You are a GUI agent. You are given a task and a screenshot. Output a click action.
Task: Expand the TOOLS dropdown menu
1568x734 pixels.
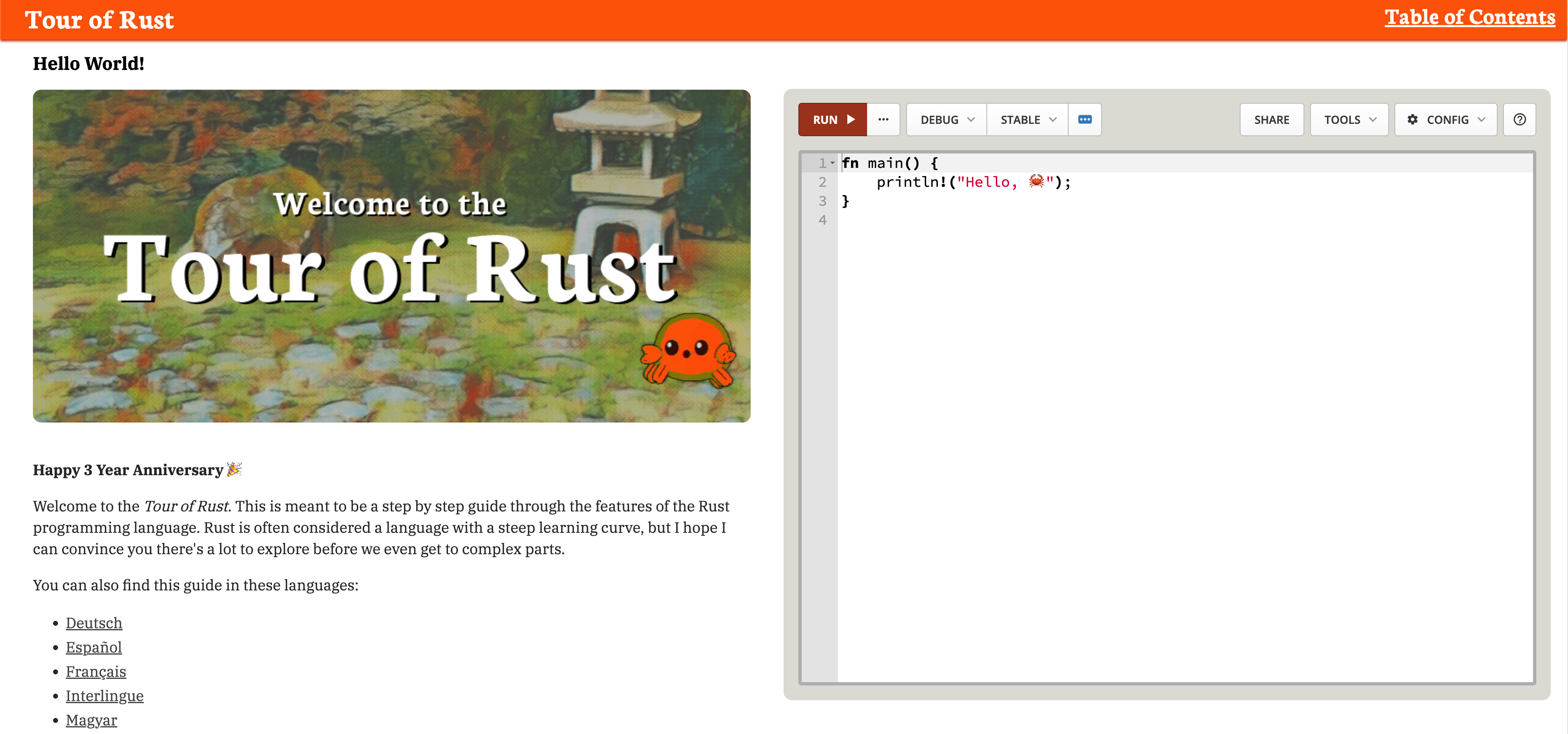(1349, 119)
